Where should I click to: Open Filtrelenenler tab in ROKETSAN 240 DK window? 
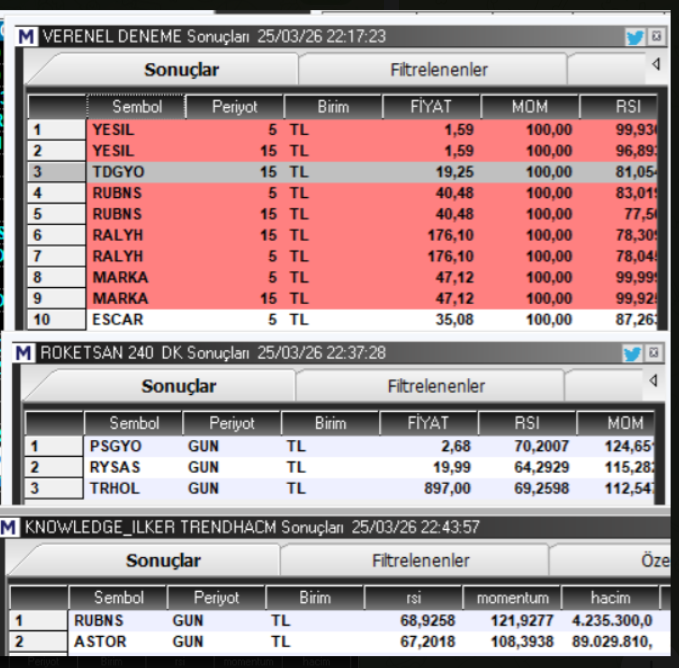click(x=436, y=386)
